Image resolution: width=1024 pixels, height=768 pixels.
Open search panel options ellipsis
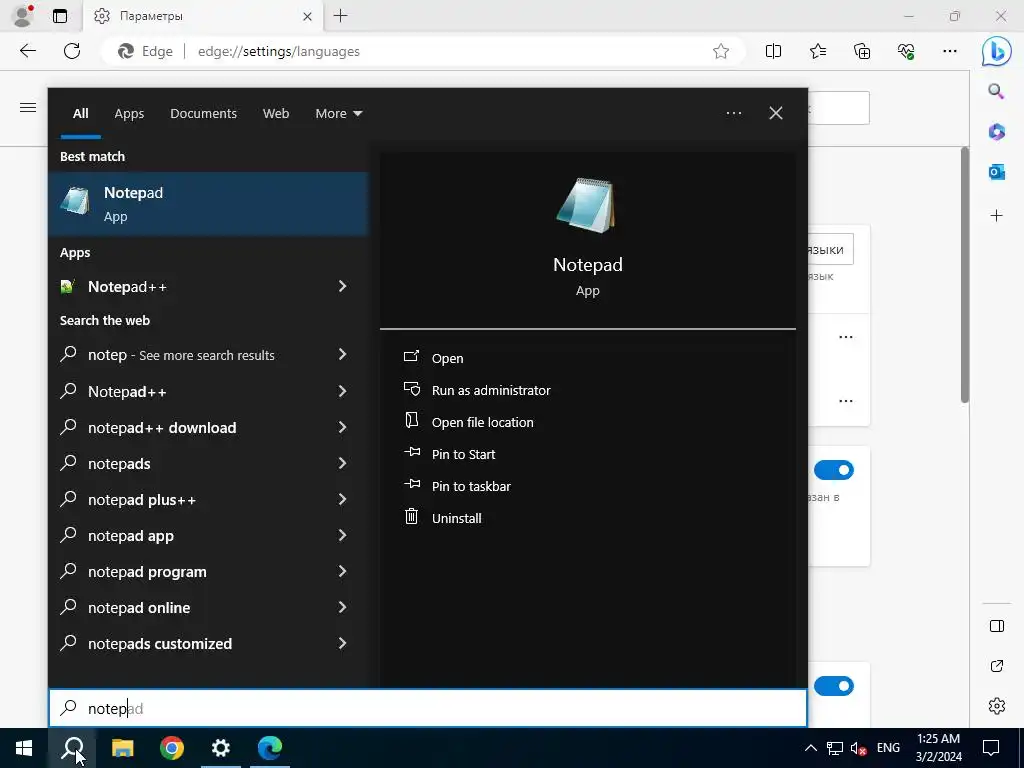734,113
